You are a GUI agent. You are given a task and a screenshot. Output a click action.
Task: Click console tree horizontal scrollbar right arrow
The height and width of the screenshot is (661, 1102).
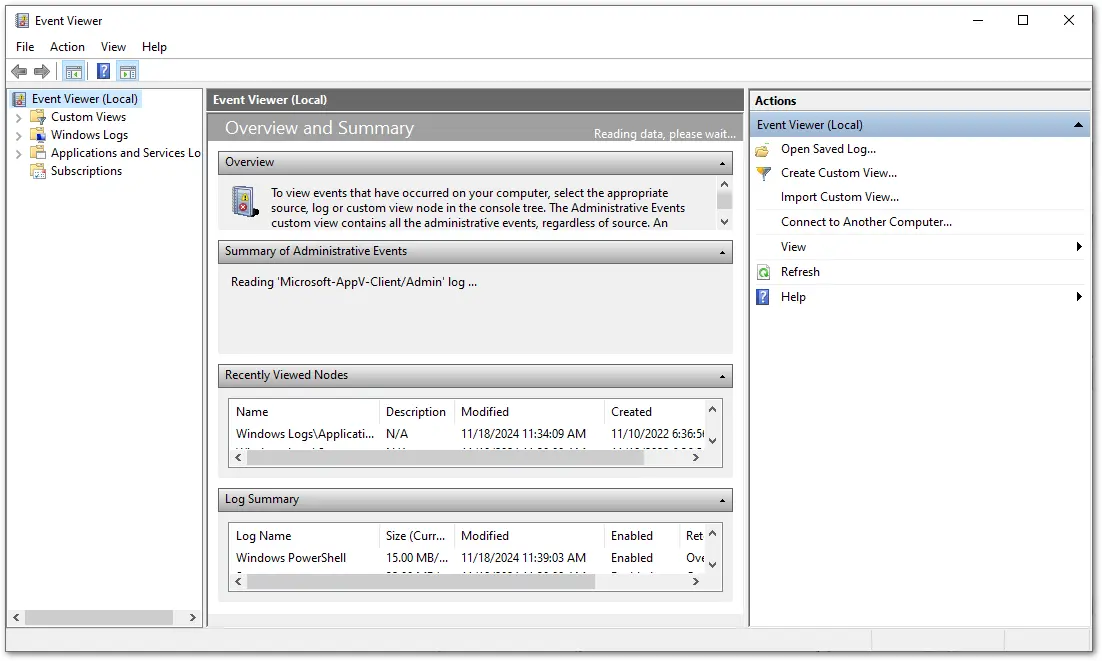click(x=193, y=617)
